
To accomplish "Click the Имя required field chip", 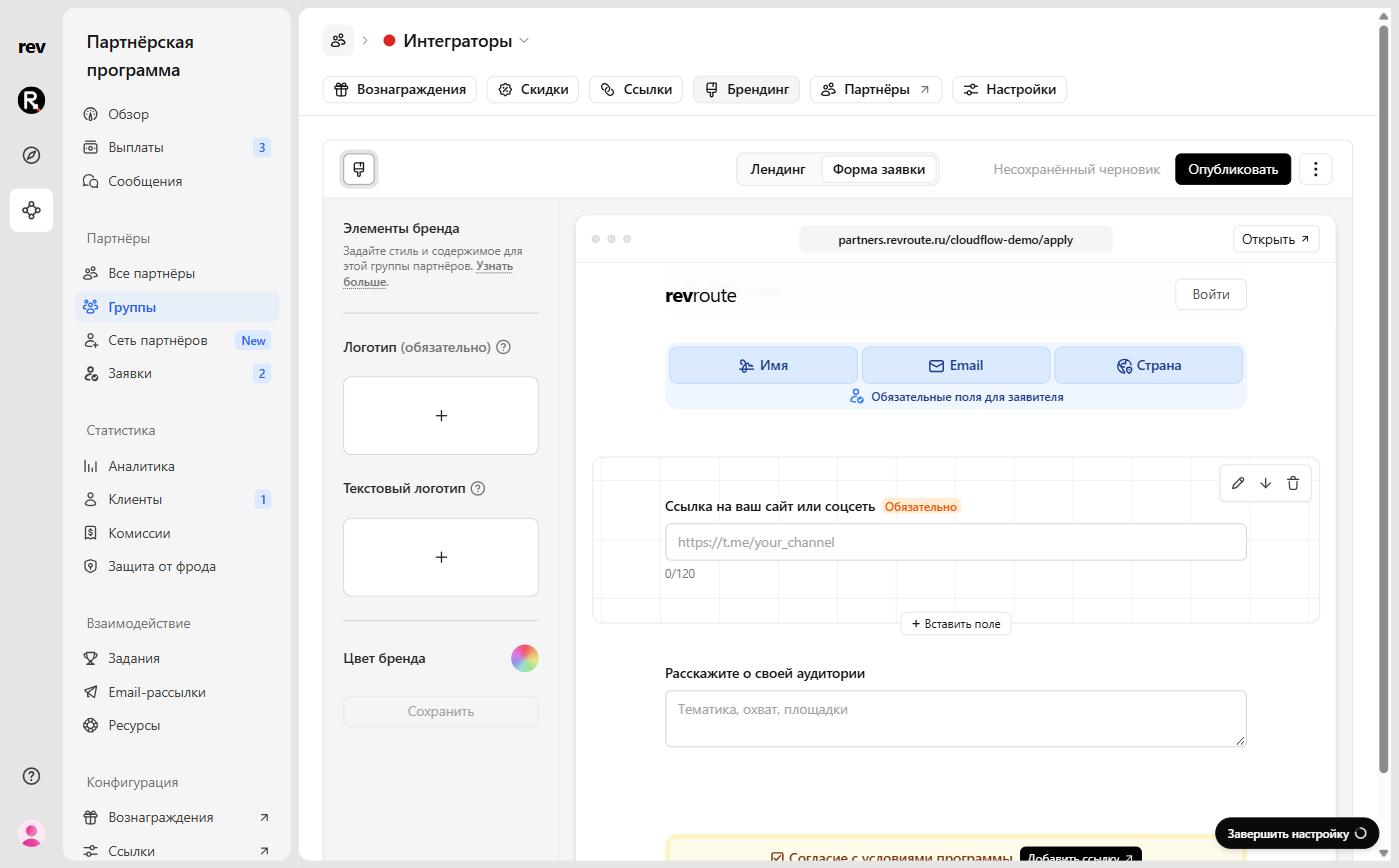I will pos(763,365).
